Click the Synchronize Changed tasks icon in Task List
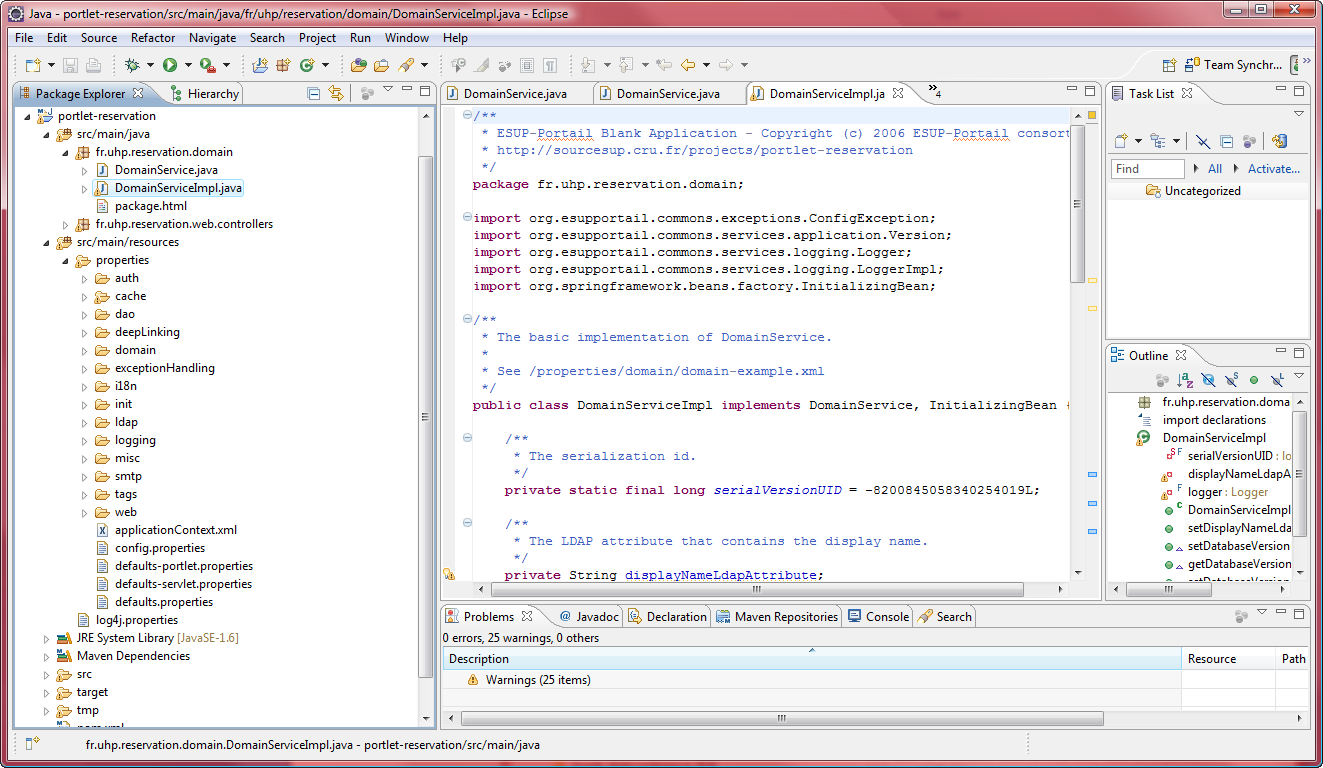 pos(1278,142)
